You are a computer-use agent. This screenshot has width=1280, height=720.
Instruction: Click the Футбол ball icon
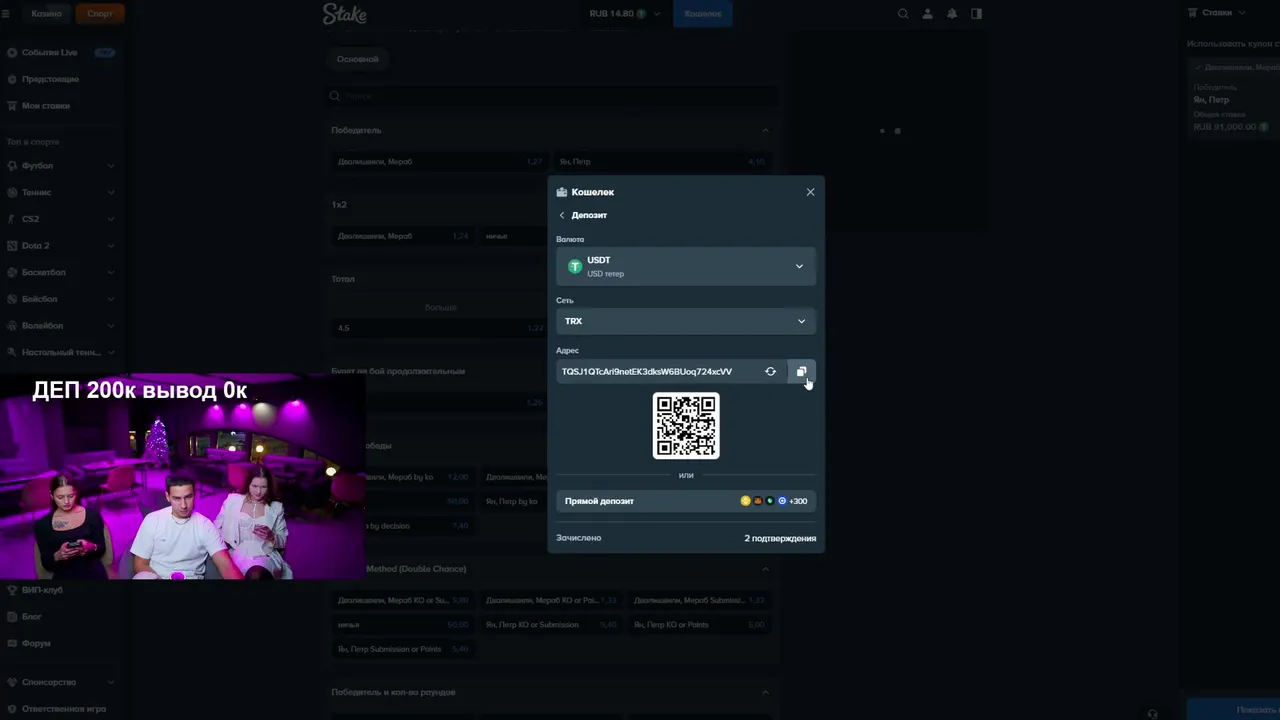[12, 166]
